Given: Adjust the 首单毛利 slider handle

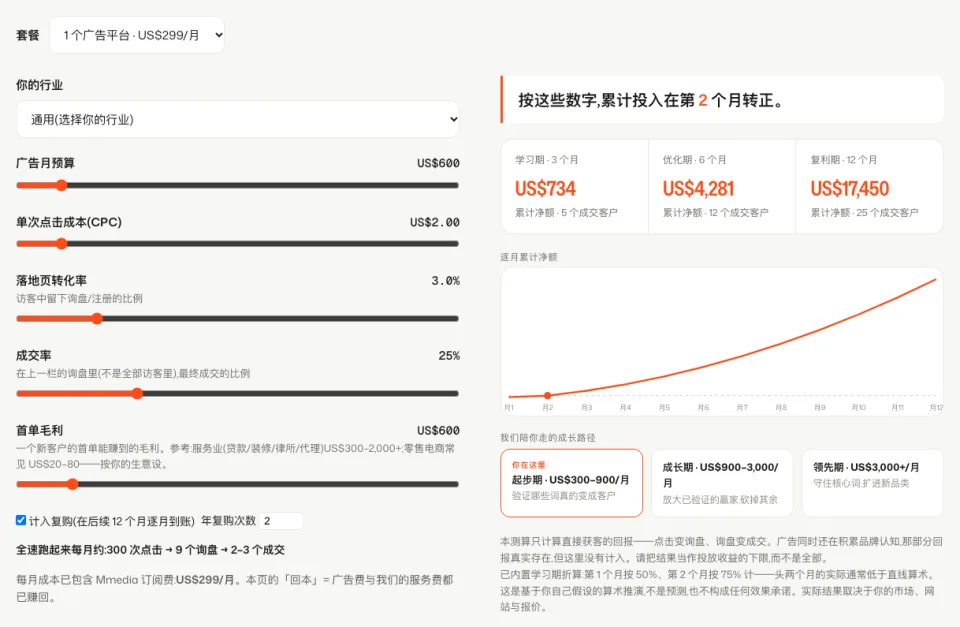Looking at the screenshot, I should pos(72,484).
